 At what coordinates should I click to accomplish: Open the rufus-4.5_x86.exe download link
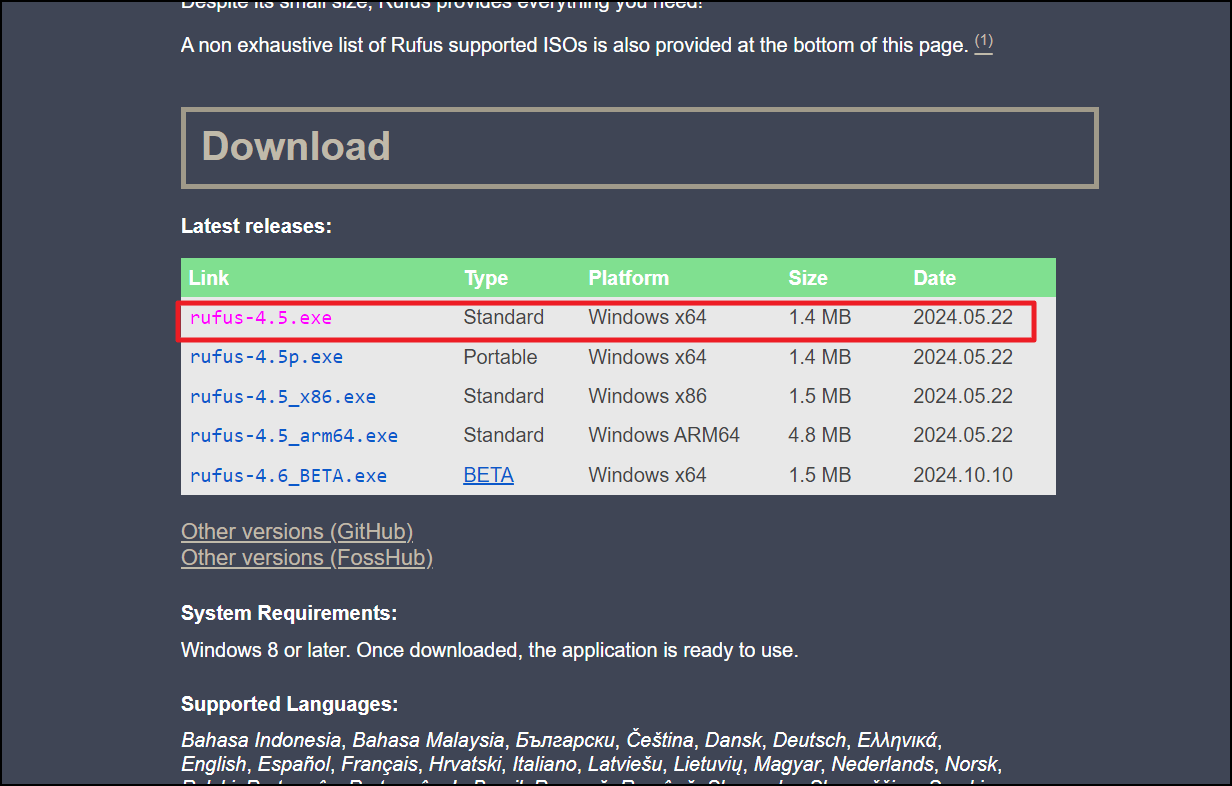click(x=283, y=396)
